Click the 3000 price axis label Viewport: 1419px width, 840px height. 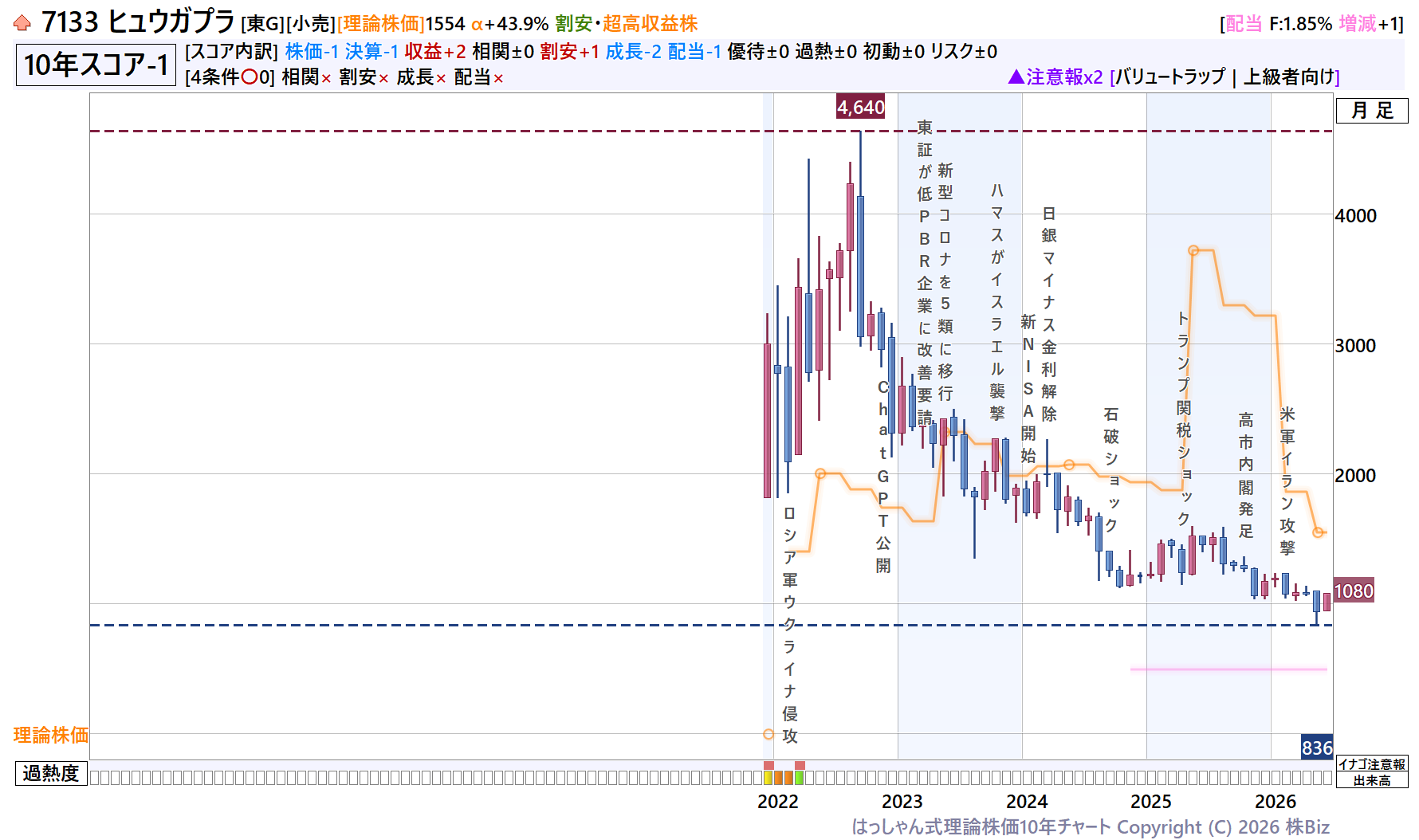coord(1356,346)
